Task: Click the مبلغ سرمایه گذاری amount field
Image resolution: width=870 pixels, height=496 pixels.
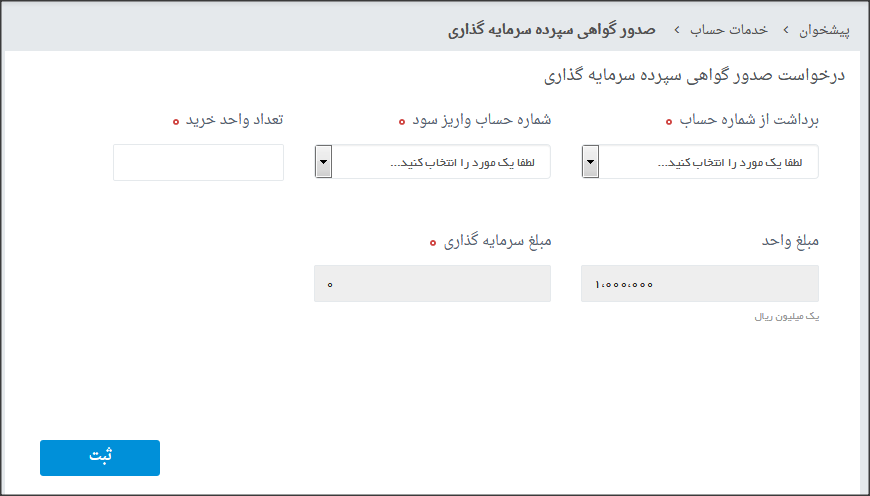Action: (x=432, y=284)
